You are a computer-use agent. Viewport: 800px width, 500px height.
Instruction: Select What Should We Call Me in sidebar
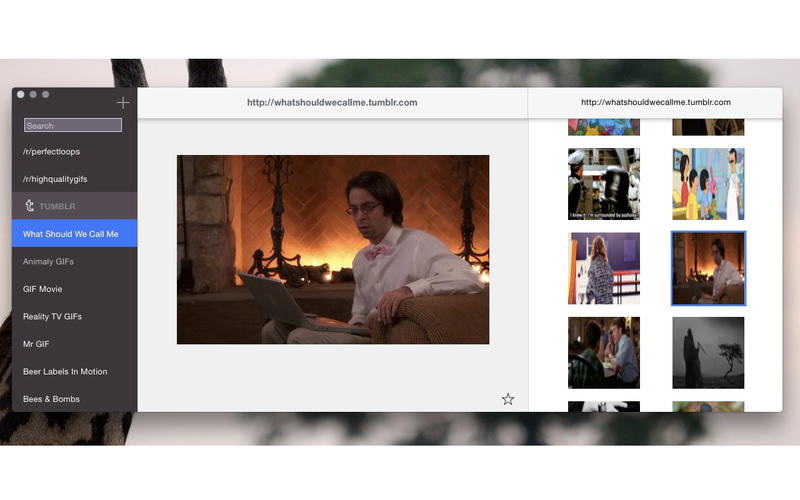click(x=71, y=234)
